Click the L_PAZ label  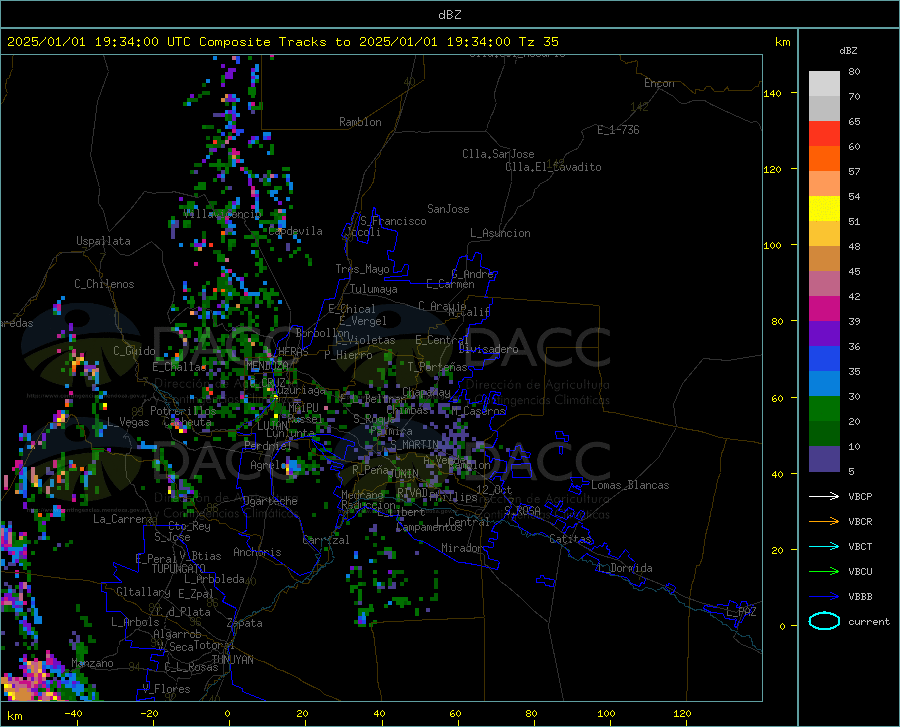pos(741,612)
